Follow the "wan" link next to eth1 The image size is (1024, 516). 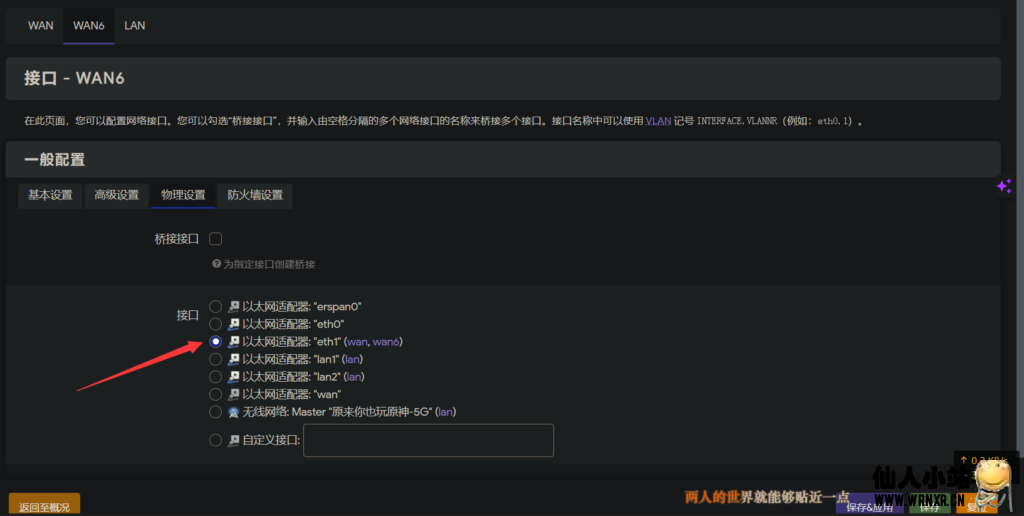tap(358, 342)
